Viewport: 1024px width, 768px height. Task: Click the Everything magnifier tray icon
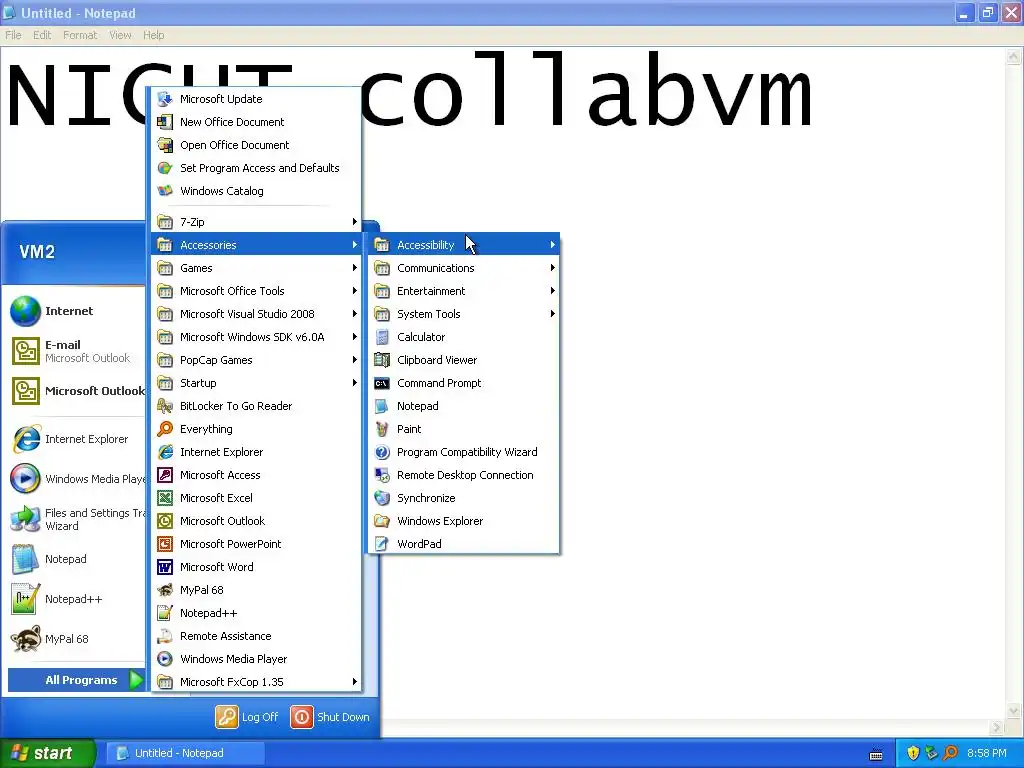coord(950,753)
